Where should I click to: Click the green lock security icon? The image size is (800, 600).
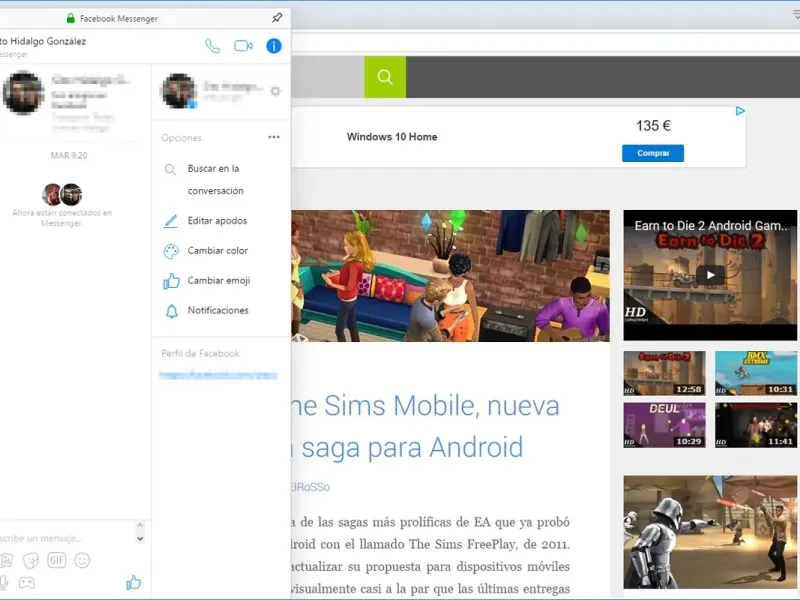point(71,18)
